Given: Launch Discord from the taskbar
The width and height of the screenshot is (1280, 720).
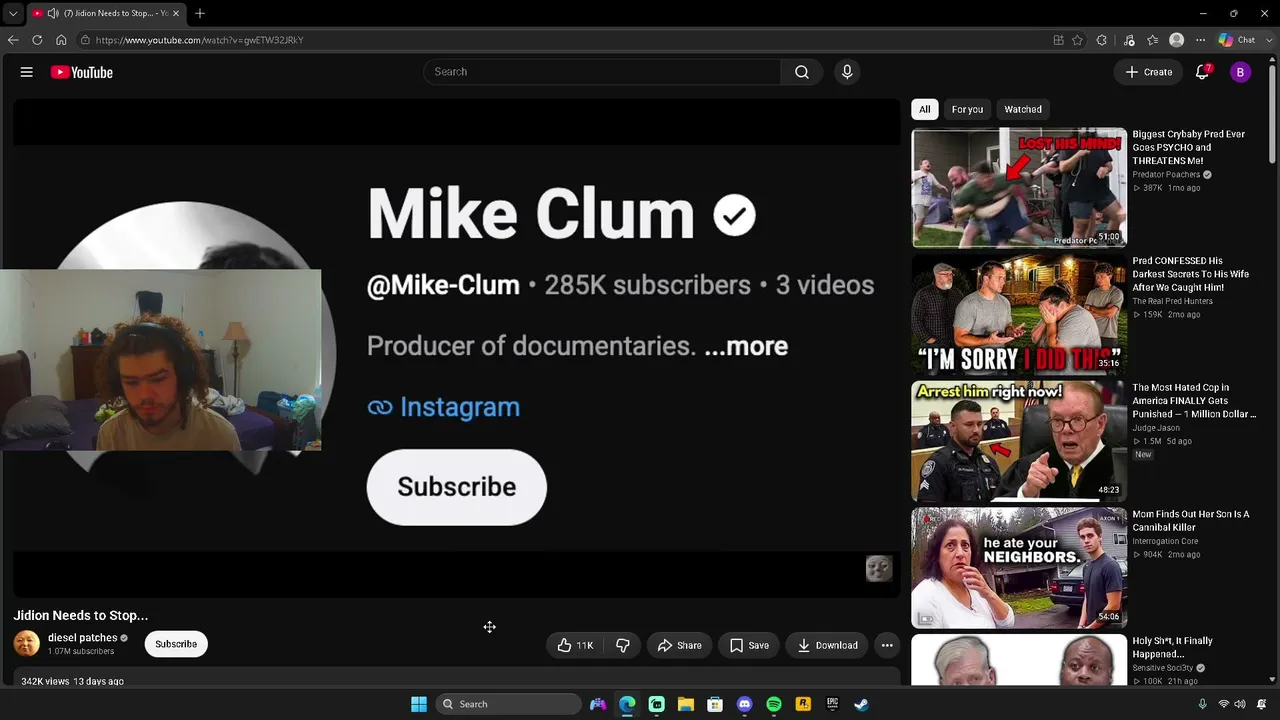Looking at the screenshot, I should coord(744,704).
